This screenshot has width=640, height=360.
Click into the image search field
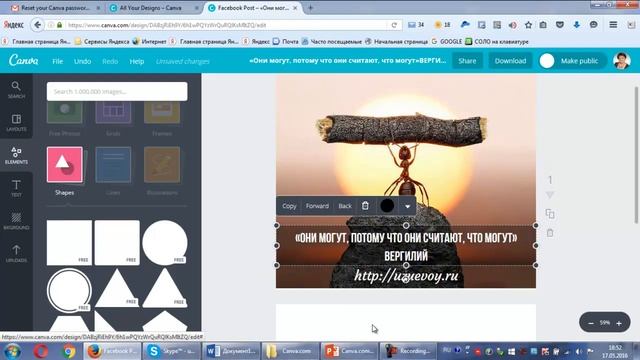click(x=117, y=91)
